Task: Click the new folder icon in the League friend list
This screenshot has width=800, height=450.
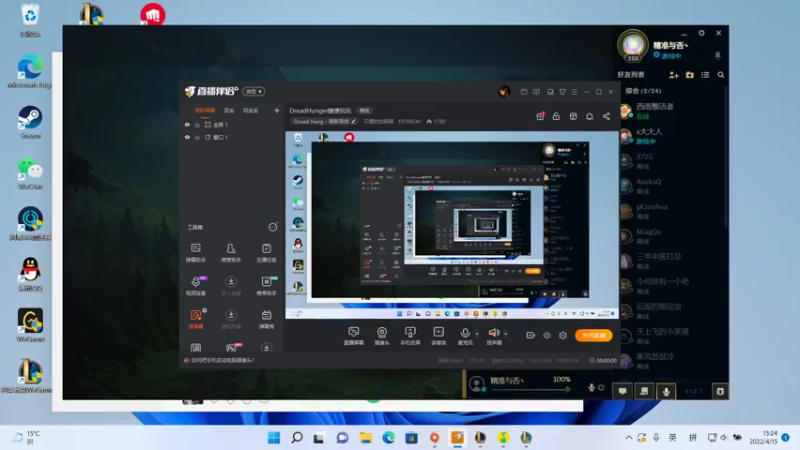Action: (690, 75)
